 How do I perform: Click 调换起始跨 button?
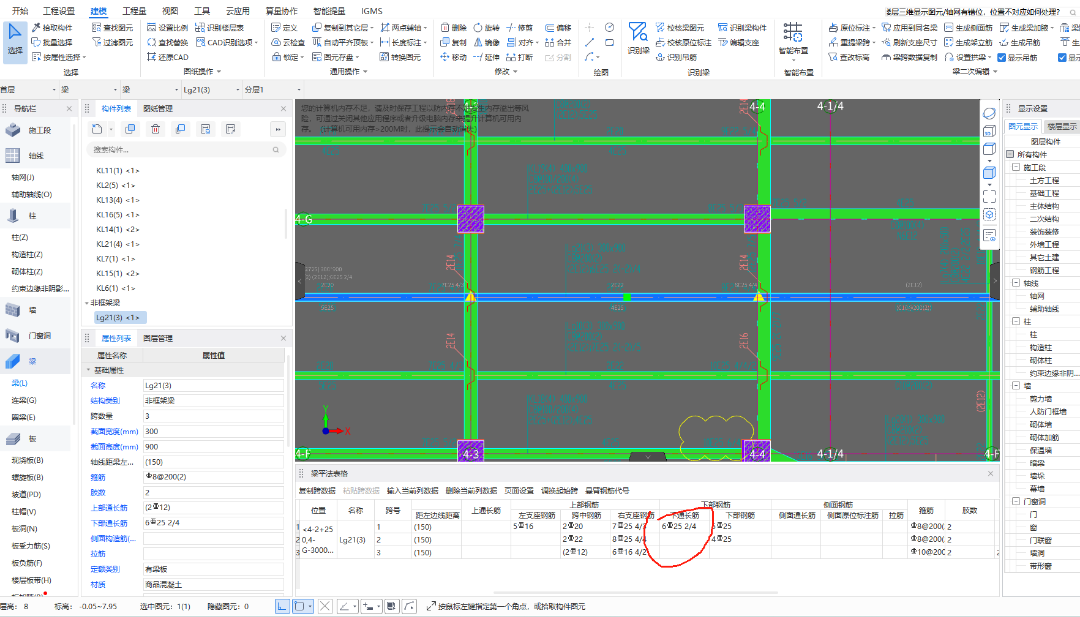(x=559, y=491)
